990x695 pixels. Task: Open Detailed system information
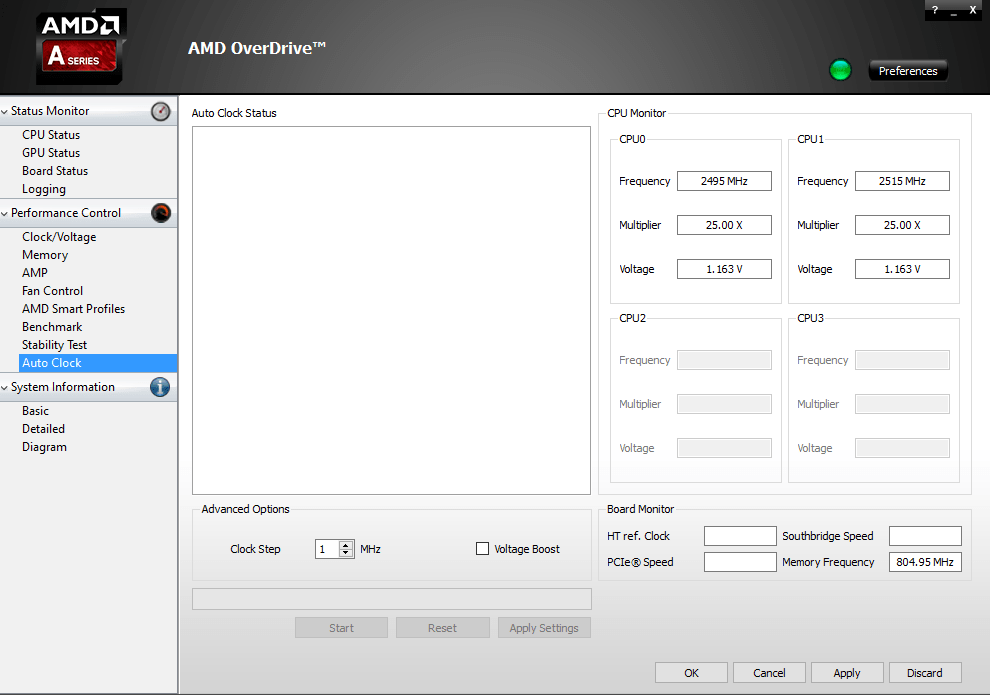point(43,429)
